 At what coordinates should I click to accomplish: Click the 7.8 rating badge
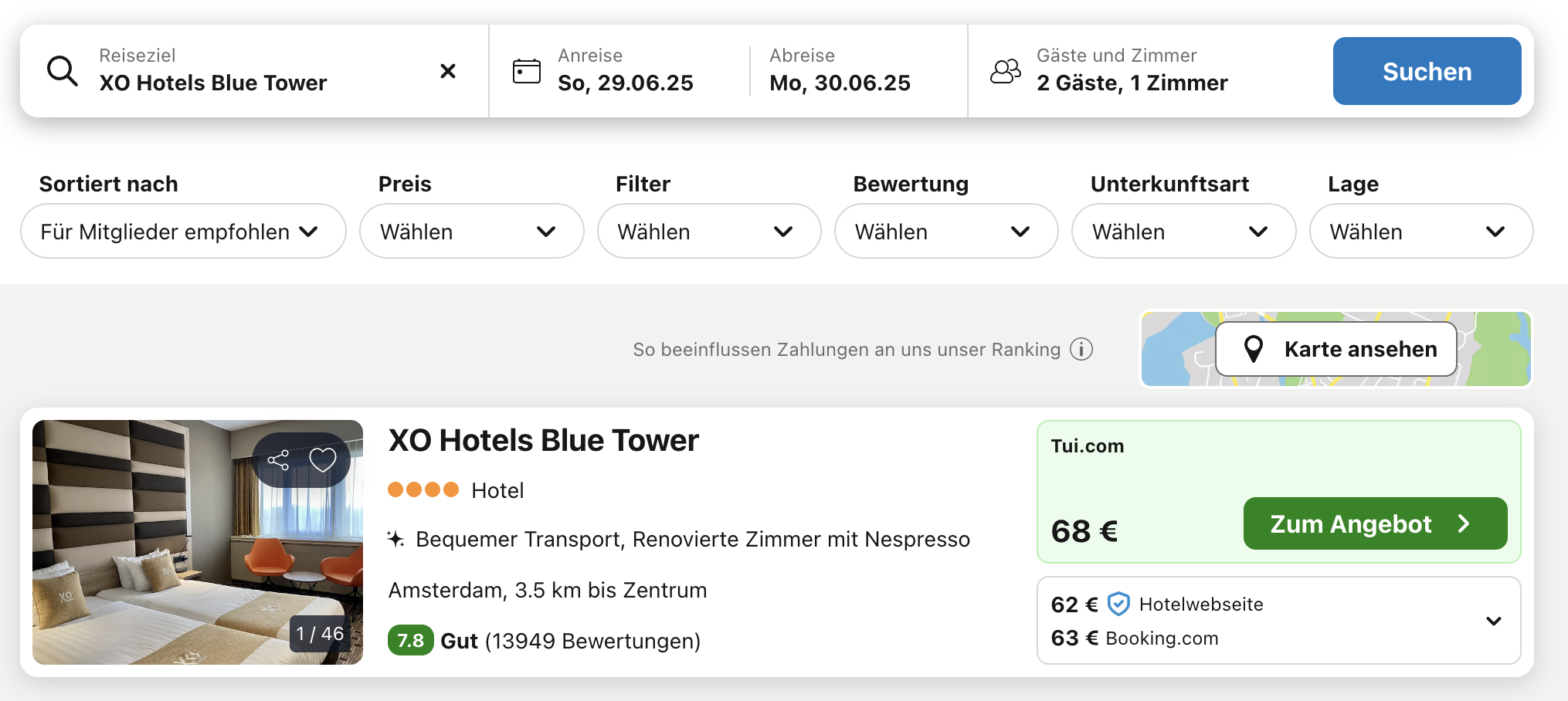pyautogui.click(x=410, y=641)
